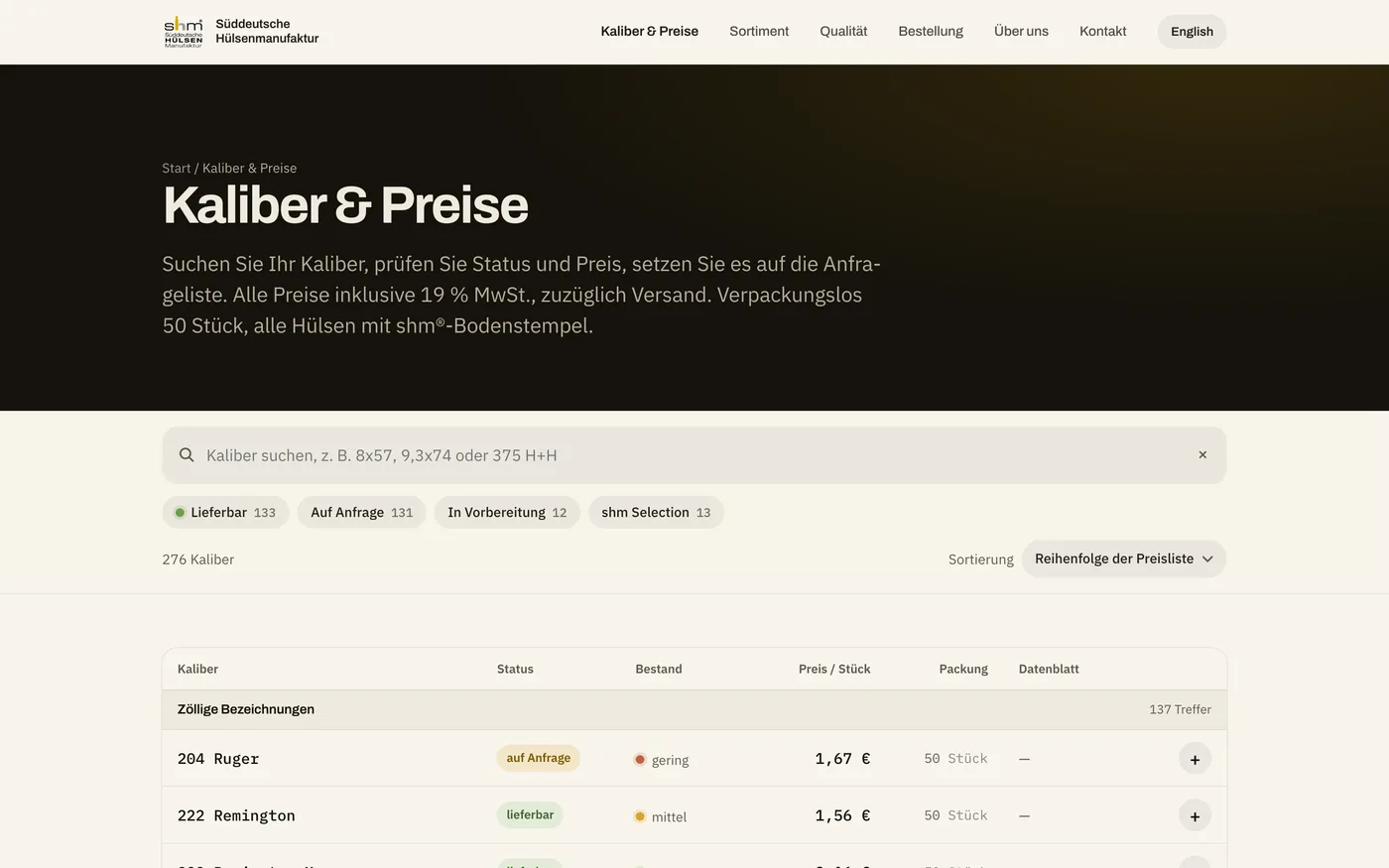Screen dimensions: 1389x868
Task: Open the Kontakt page
Action: (x=1103, y=32)
